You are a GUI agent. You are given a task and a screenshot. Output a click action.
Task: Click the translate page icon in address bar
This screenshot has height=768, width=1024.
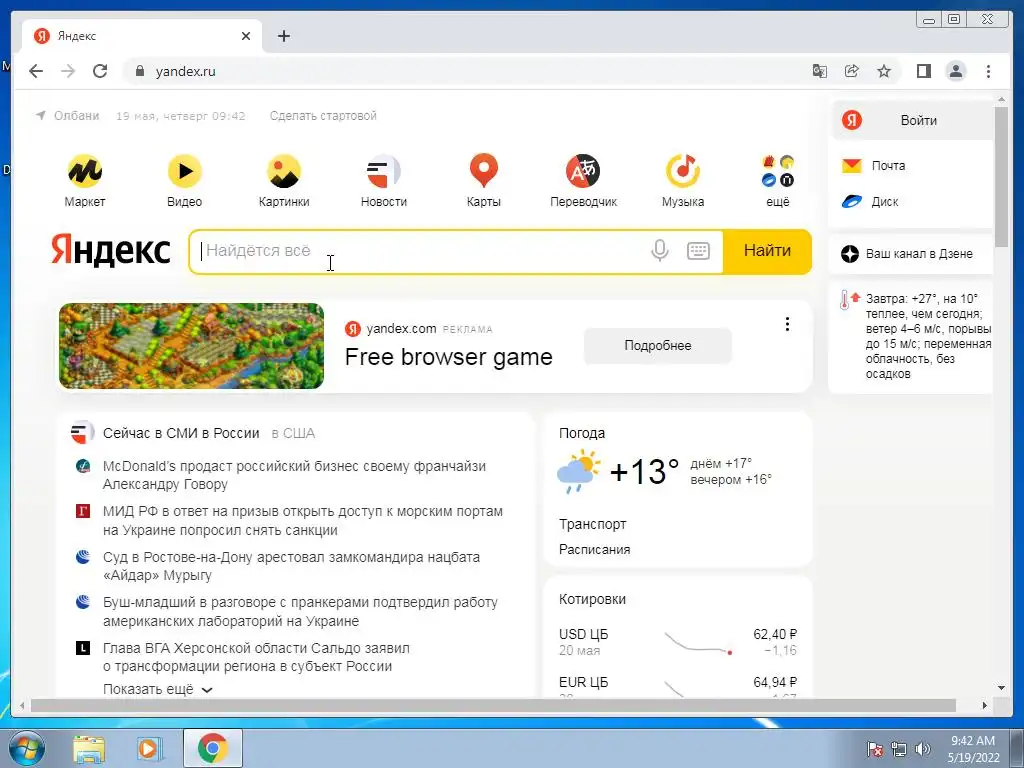[x=820, y=71]
